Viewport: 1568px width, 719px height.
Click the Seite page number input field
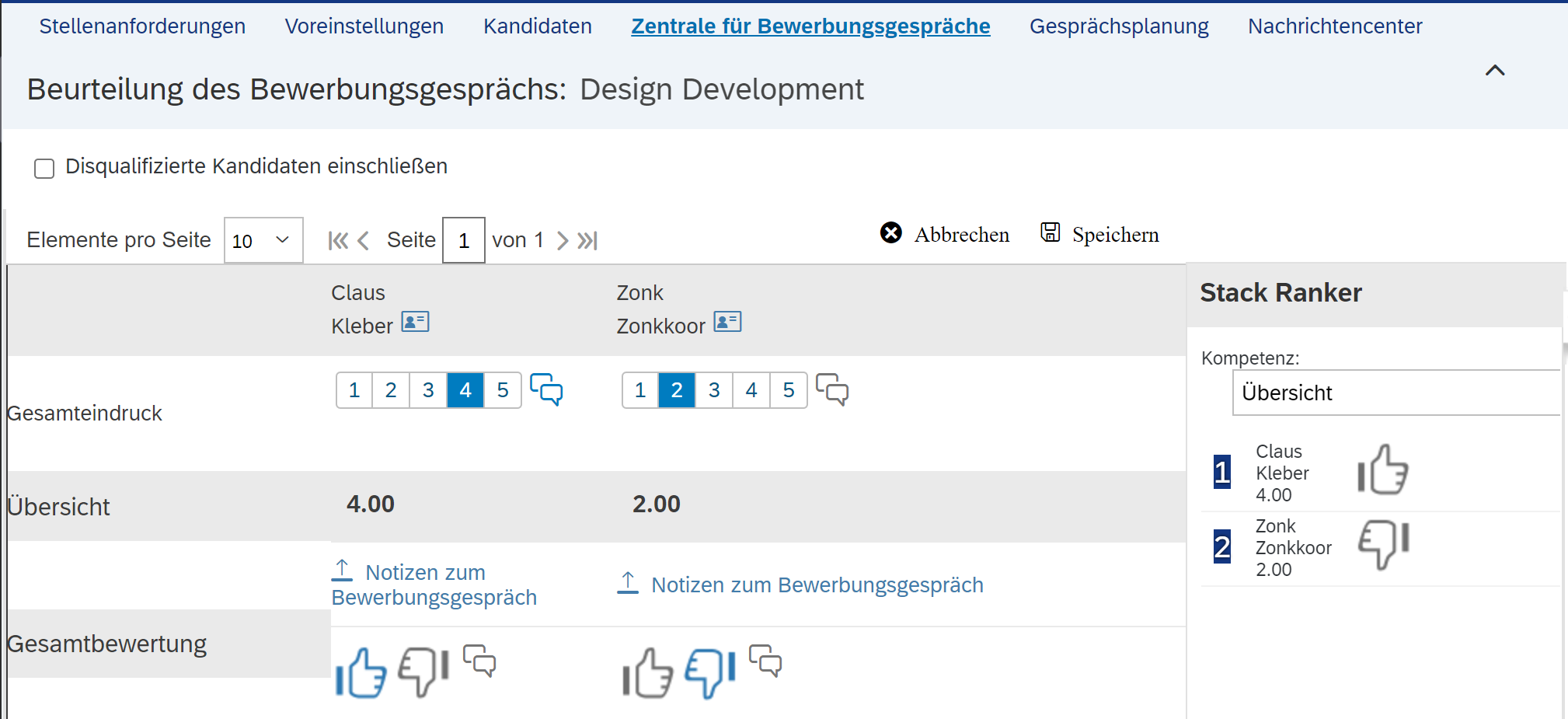coord(464,240)
